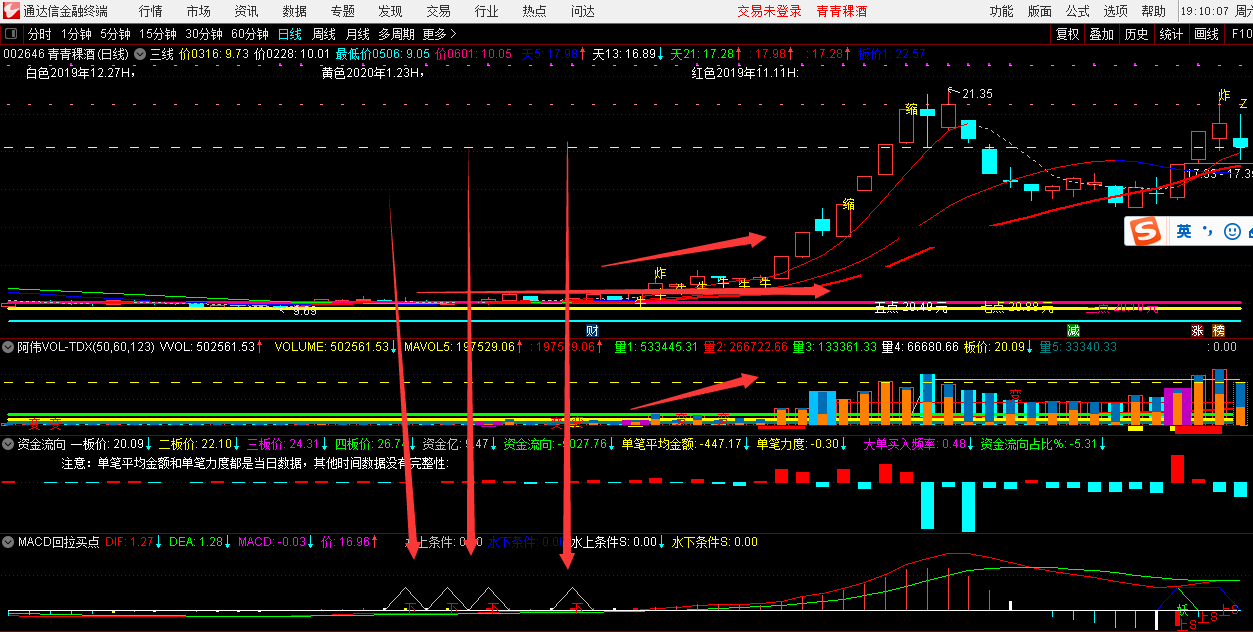Switch to the 5分钟 period tab
Image resolution: width=1253 pixels, height=632 pixels.
pos(116,34)
